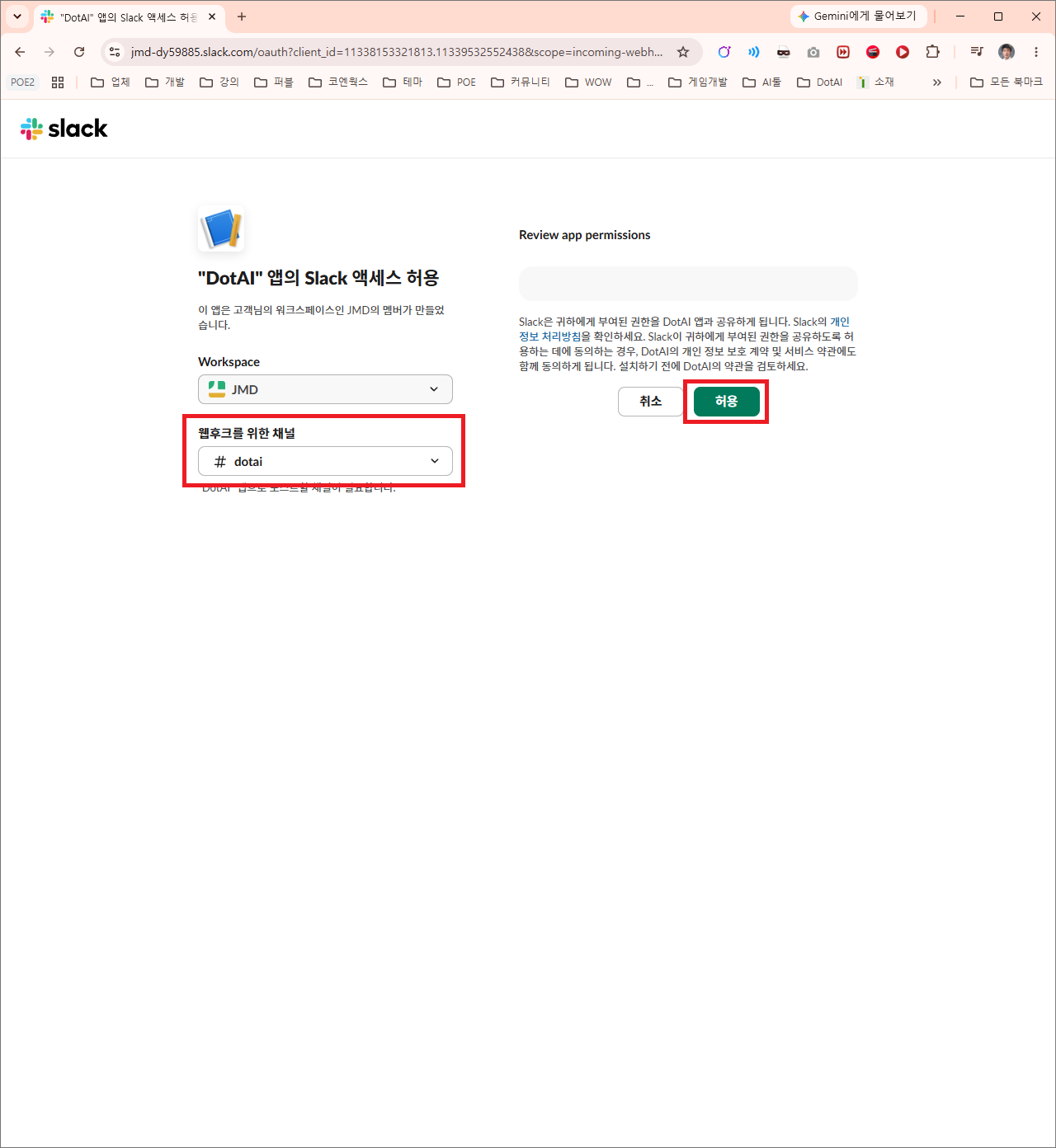Open the tab search chevron button
Screen dimensions: 1056x1148
[17, 16]
